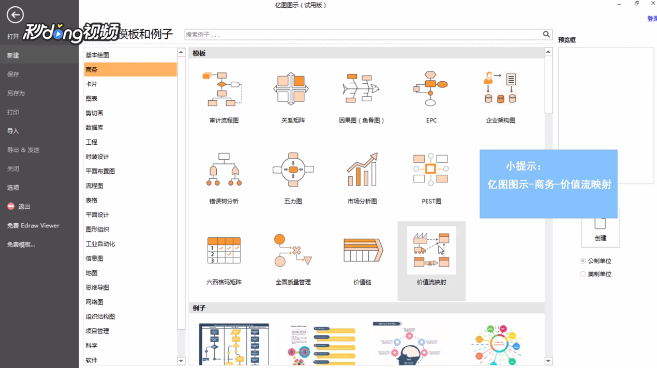The width and height of the screenshot is (657, 368).
Task: Select the 公制单位 metric units radio button
Action: coord(582,261)
